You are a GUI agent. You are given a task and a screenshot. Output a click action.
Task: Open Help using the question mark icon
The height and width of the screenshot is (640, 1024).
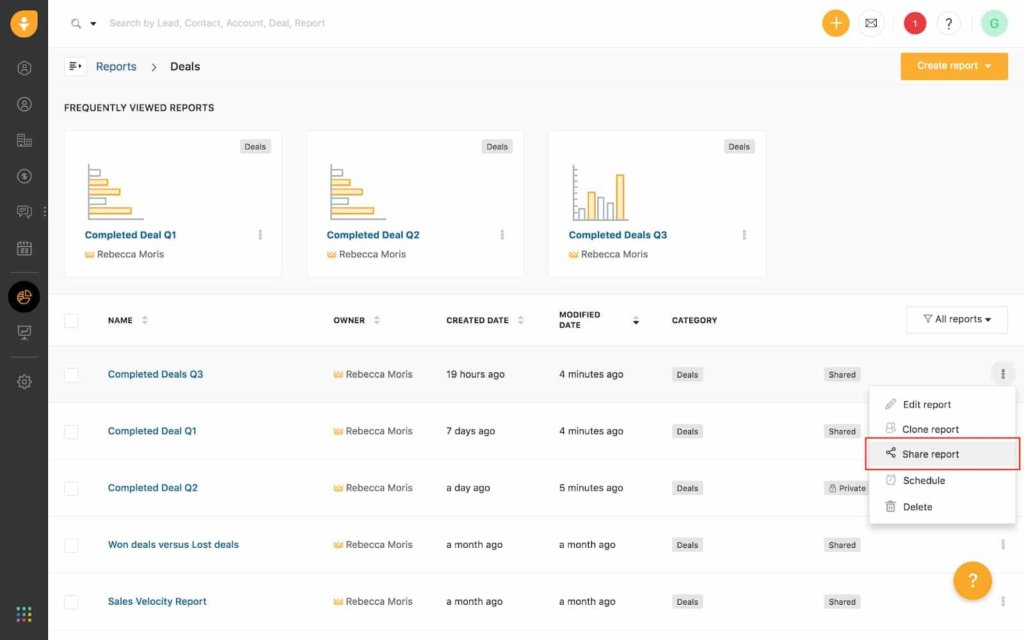point(949,22)
